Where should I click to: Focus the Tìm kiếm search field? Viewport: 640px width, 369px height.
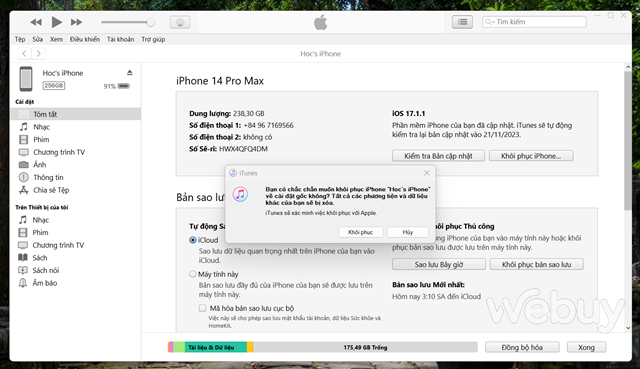click(534, 22)
